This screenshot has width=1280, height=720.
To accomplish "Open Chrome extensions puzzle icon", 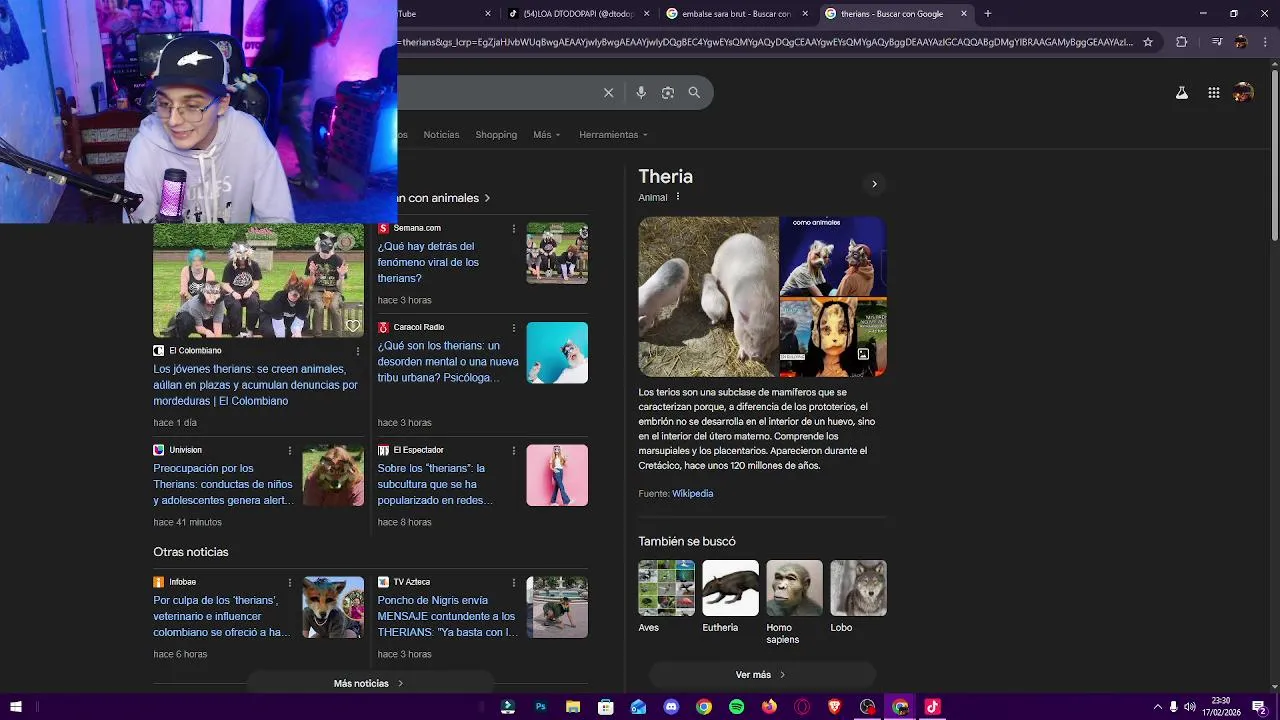I will [x=1181, y=42].
